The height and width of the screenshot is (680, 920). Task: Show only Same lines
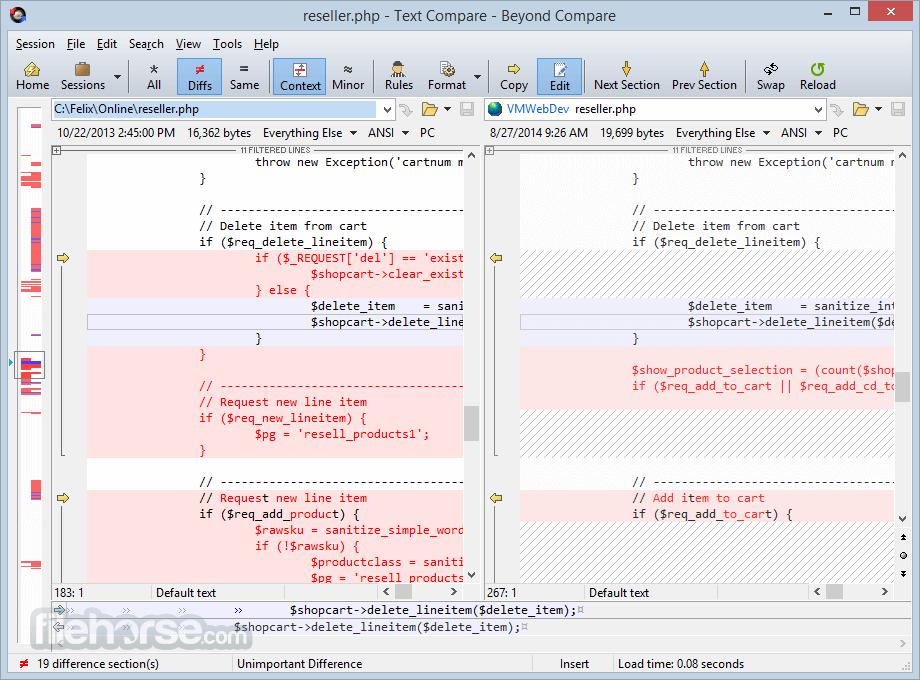(x=244, y=76)
